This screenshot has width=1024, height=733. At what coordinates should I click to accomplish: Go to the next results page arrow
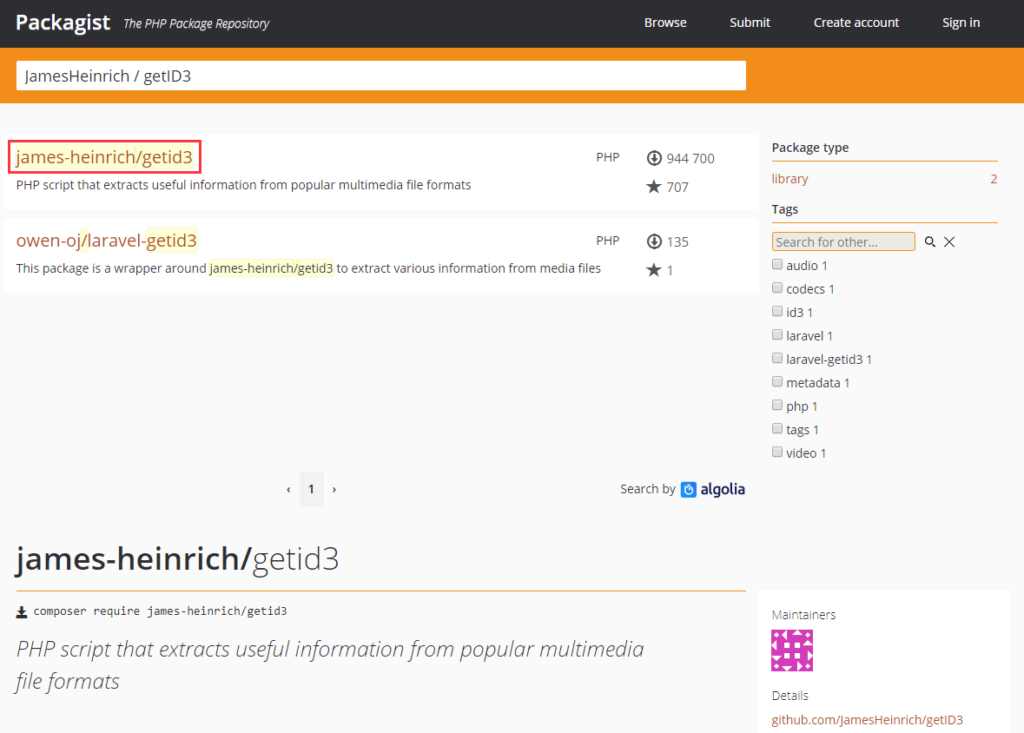[x=334, y=490]
